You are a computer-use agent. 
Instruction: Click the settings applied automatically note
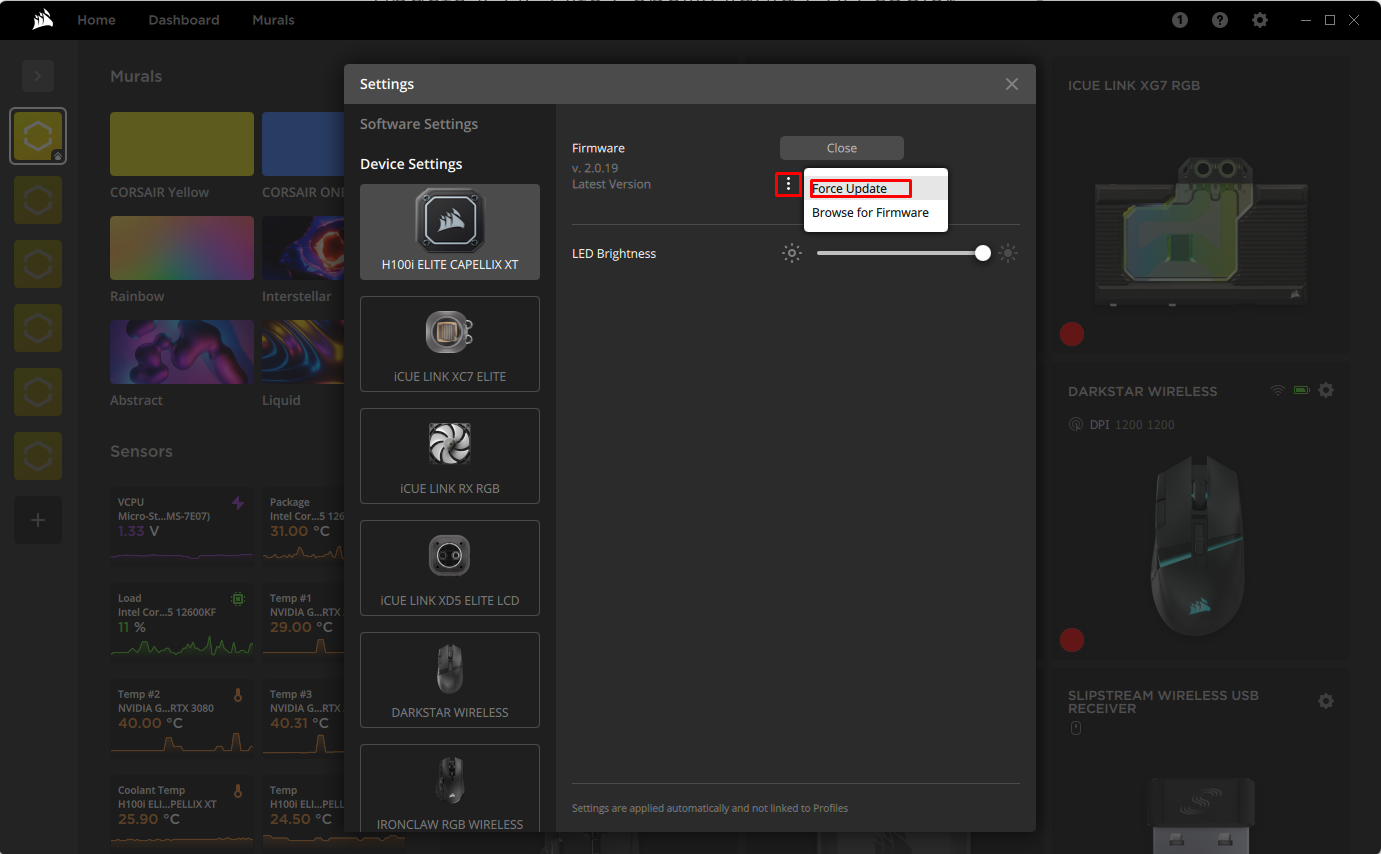coord(710,808)
